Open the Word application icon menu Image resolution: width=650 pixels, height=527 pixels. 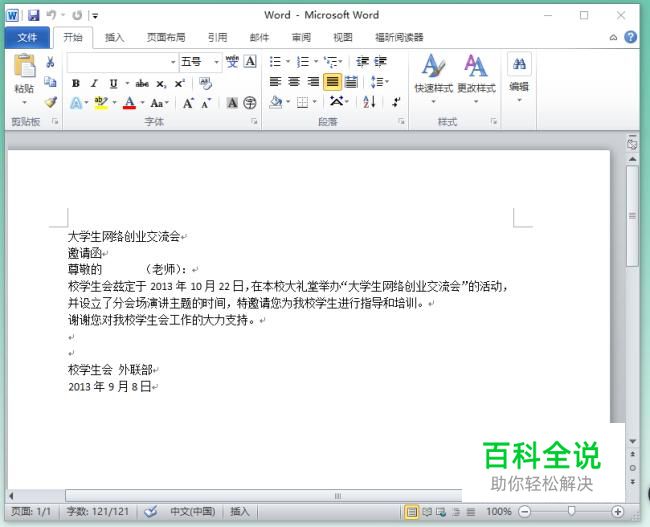point(12,16)
